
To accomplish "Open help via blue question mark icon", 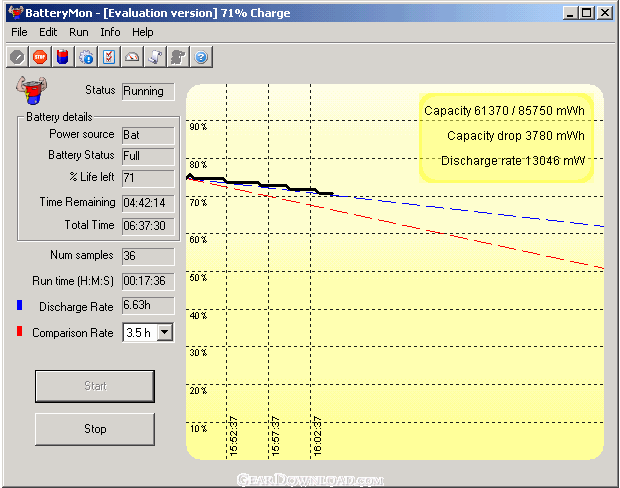I will 201,57.
